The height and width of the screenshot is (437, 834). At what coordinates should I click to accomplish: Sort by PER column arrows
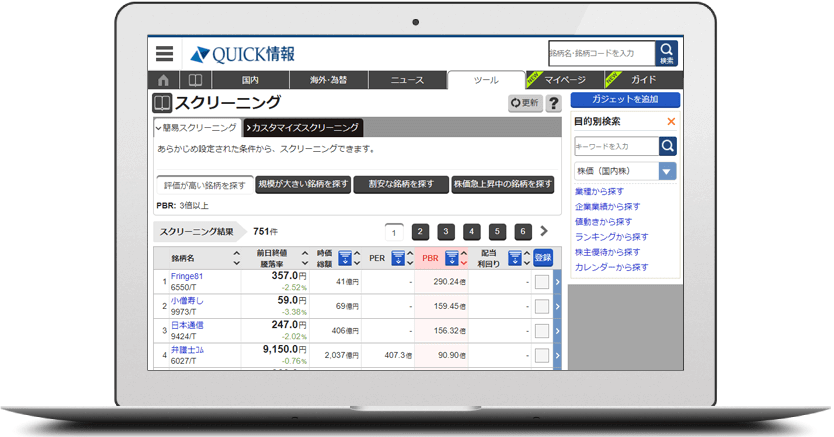coord(410,258)
